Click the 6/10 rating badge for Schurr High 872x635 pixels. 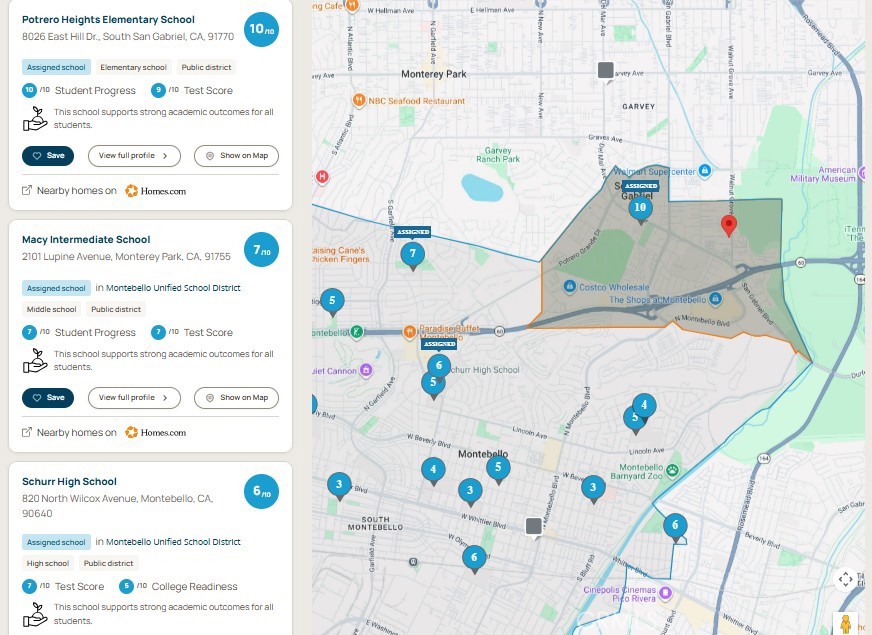[x=261, y=492]
